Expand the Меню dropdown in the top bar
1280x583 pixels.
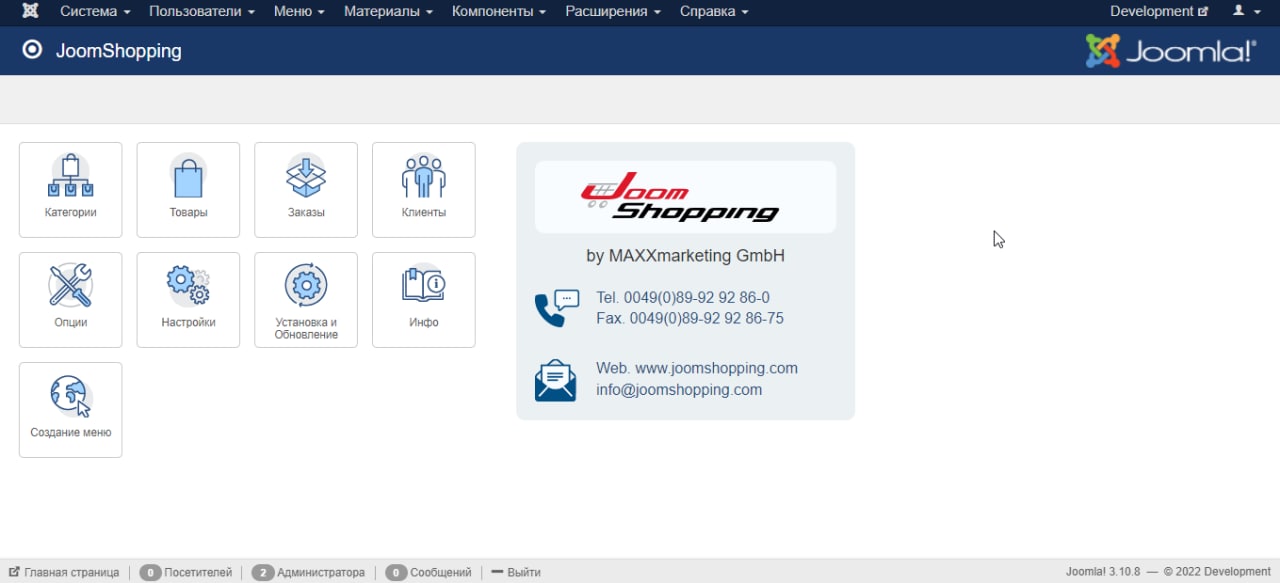click(x=299, y=12)
